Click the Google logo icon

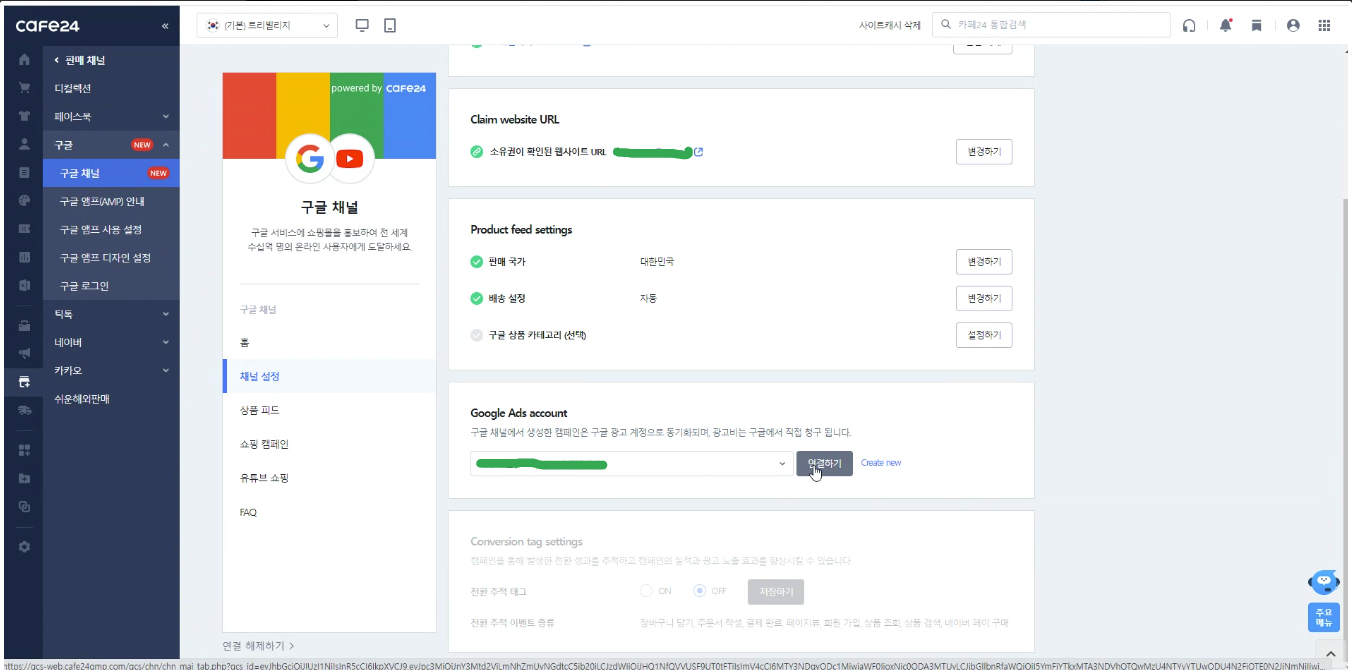point(310,158)
